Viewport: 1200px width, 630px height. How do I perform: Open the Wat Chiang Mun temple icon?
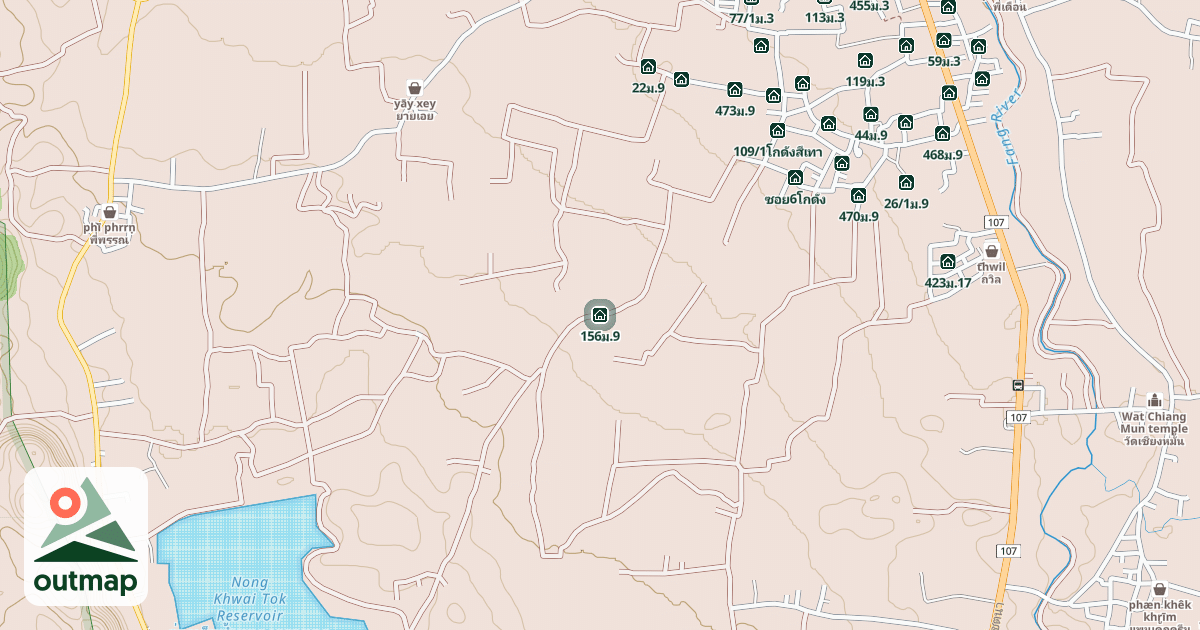tap(1153, 400)
